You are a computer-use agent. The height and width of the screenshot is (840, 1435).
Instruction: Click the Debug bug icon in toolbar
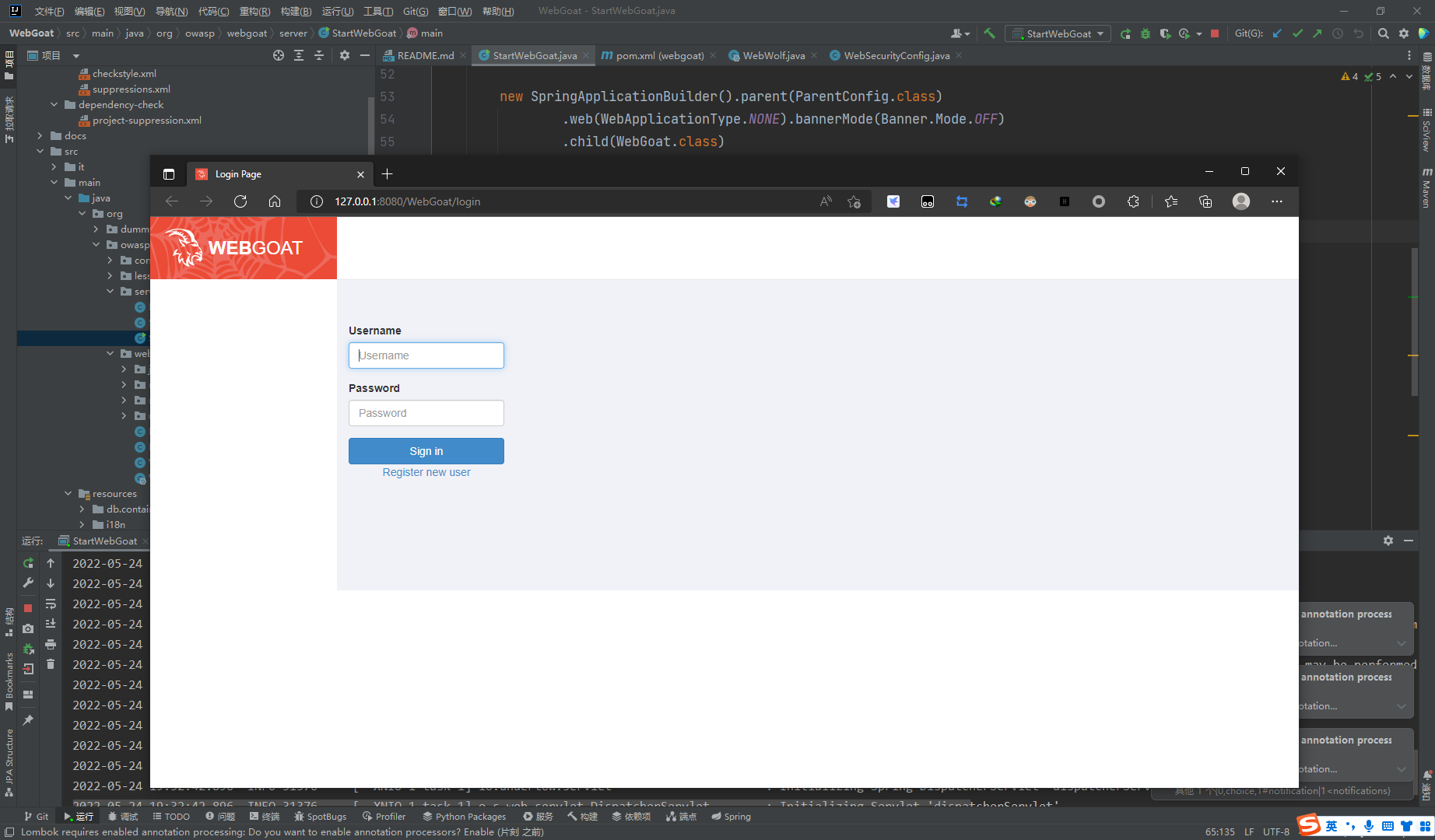point(1146,33)
